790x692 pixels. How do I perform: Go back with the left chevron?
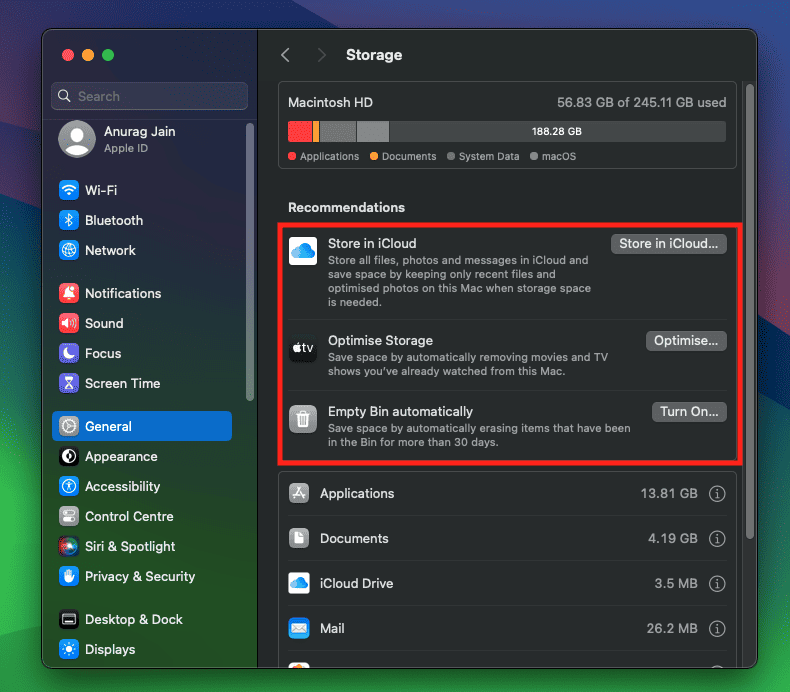click(286, 55)
